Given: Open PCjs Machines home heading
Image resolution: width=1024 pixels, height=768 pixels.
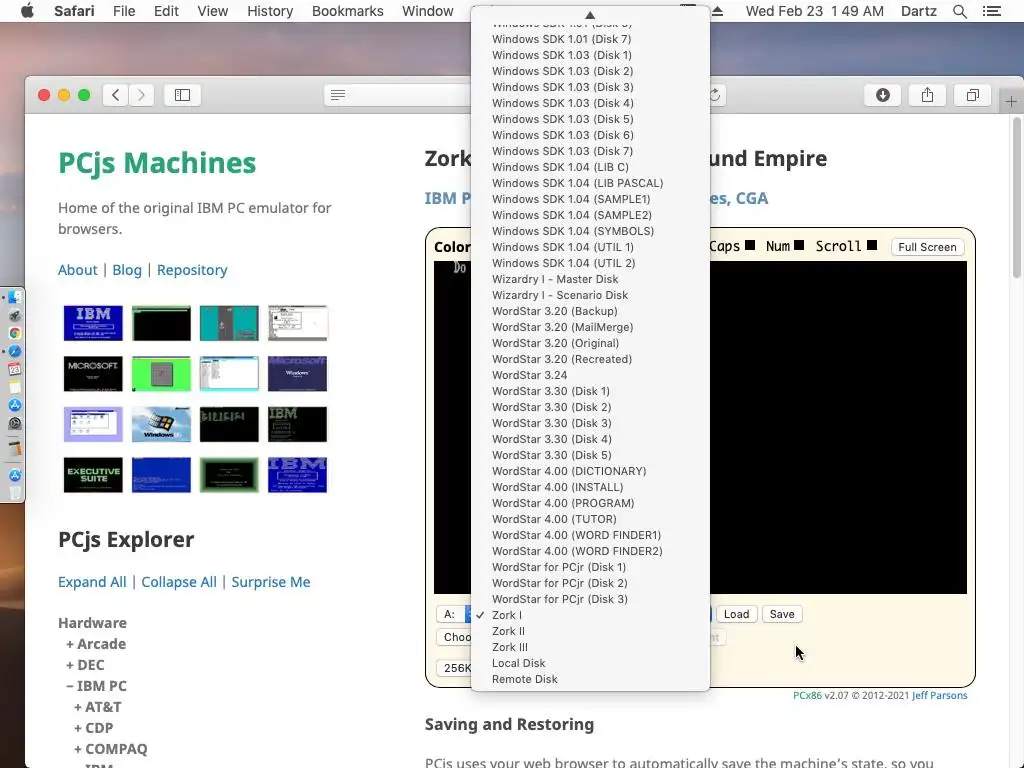Looking at the screenshot, I should pyautogui.click(x=157, y=163).
